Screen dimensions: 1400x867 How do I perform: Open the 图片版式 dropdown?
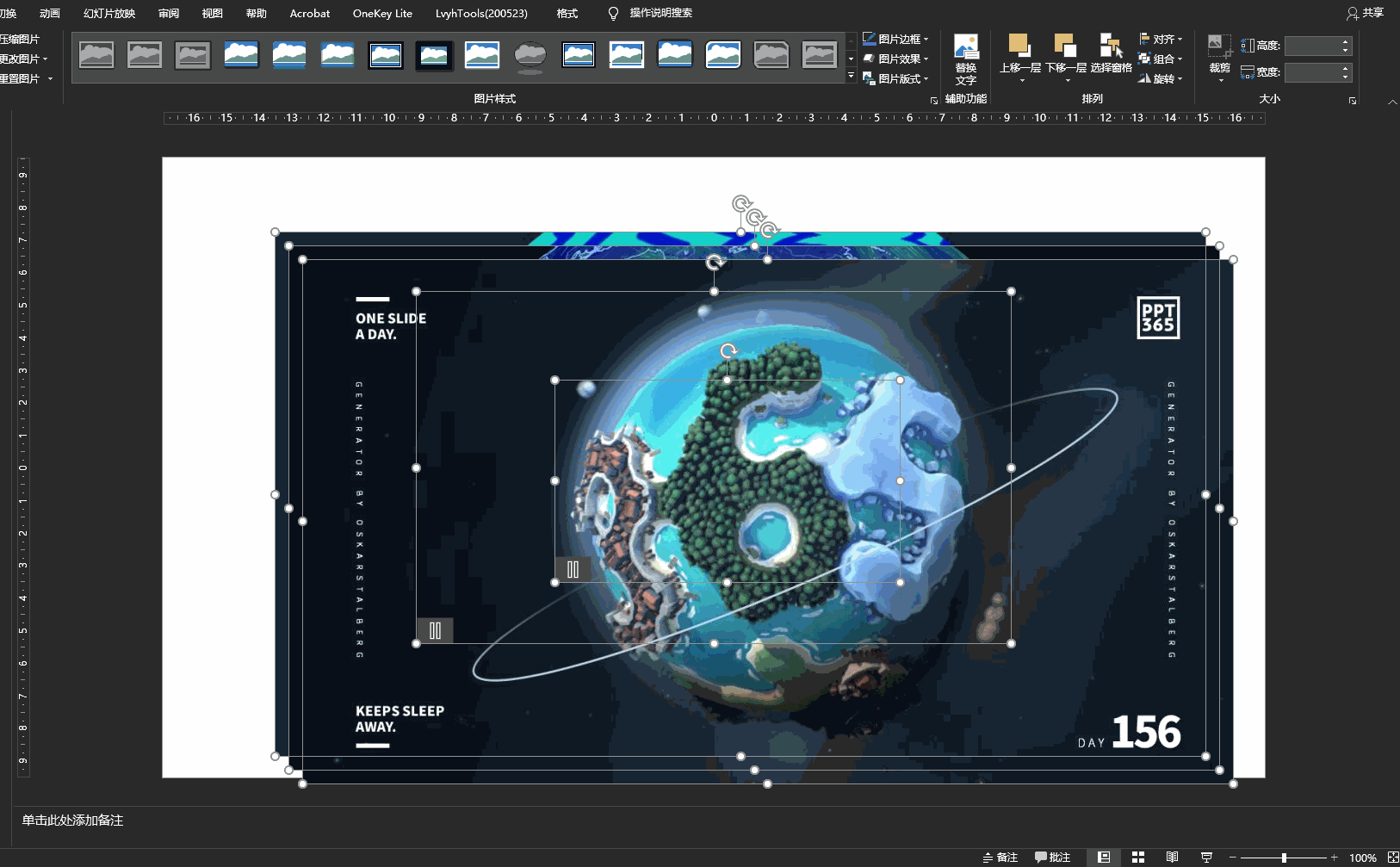pyautogui.click(x=895, y=78)
